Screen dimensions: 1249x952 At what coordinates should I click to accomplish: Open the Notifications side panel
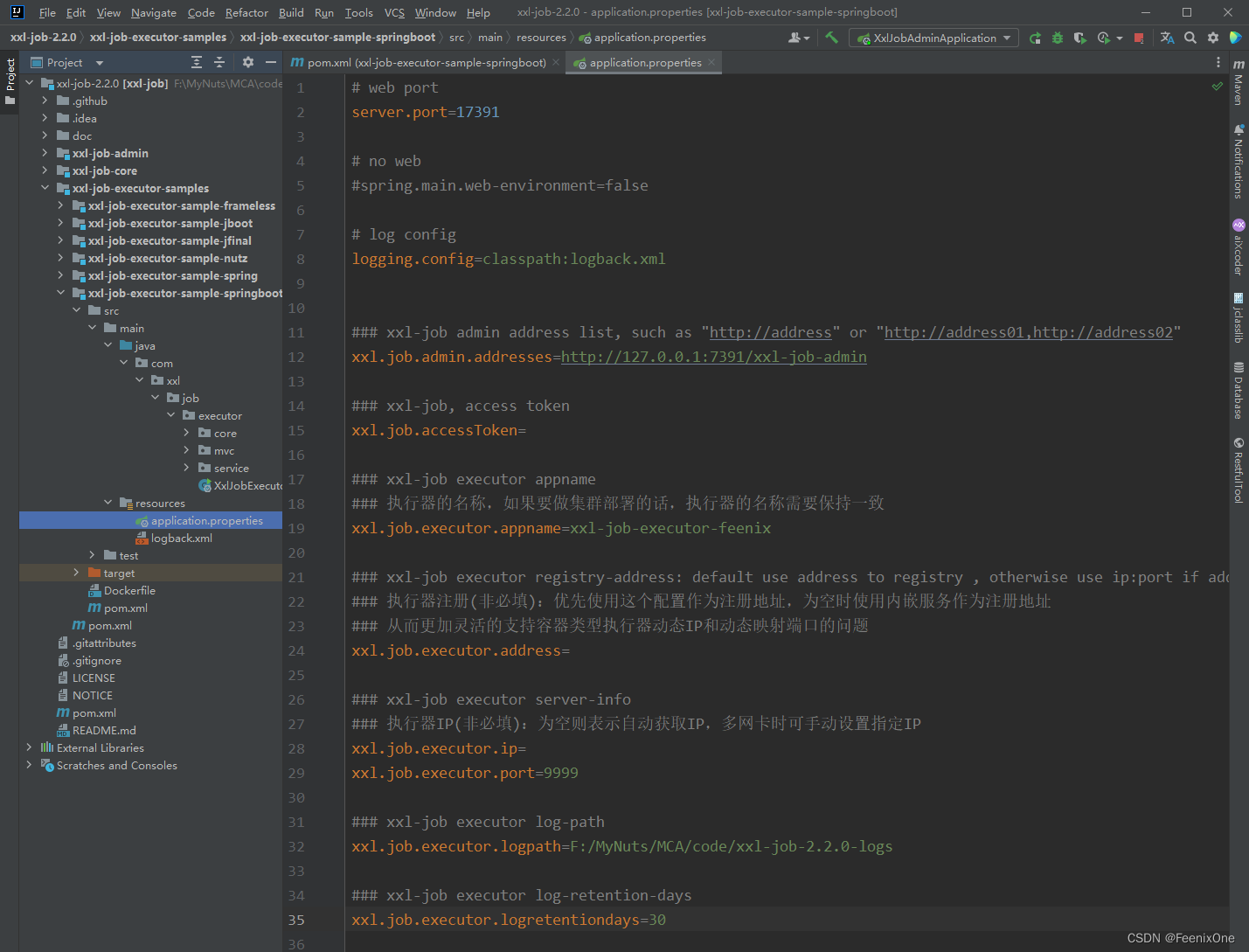pos(1239,162)
